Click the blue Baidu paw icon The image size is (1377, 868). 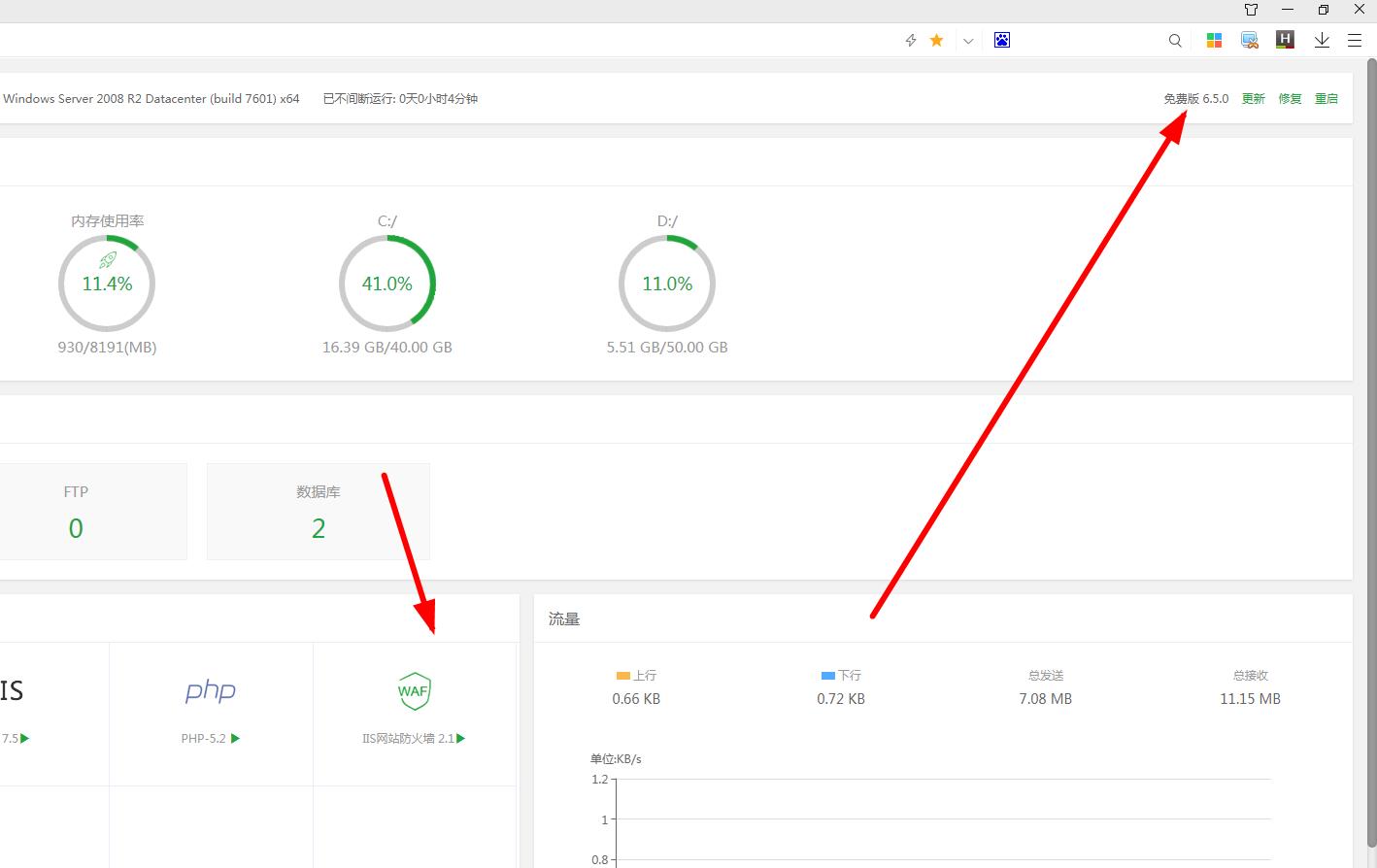pyautogui.click(x=1002, y=40)
